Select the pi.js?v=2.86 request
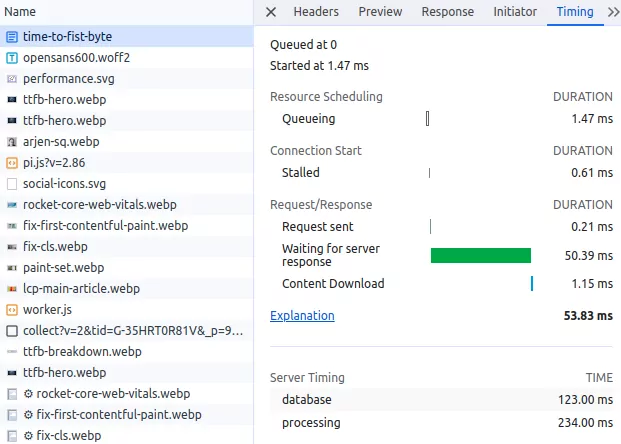Image resolution: width=621 pixels, height=444 pixels. click(x=127, y=162)
